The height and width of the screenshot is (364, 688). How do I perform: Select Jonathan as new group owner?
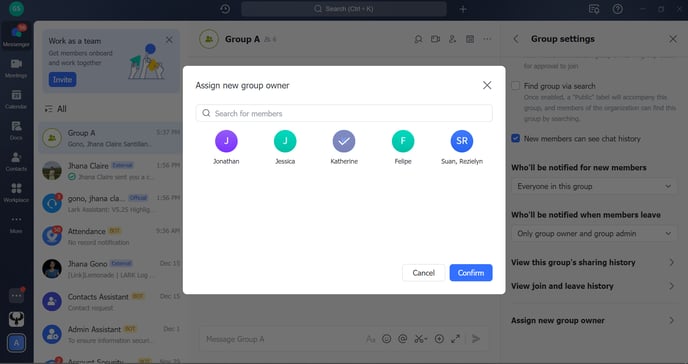pos(226,141)
